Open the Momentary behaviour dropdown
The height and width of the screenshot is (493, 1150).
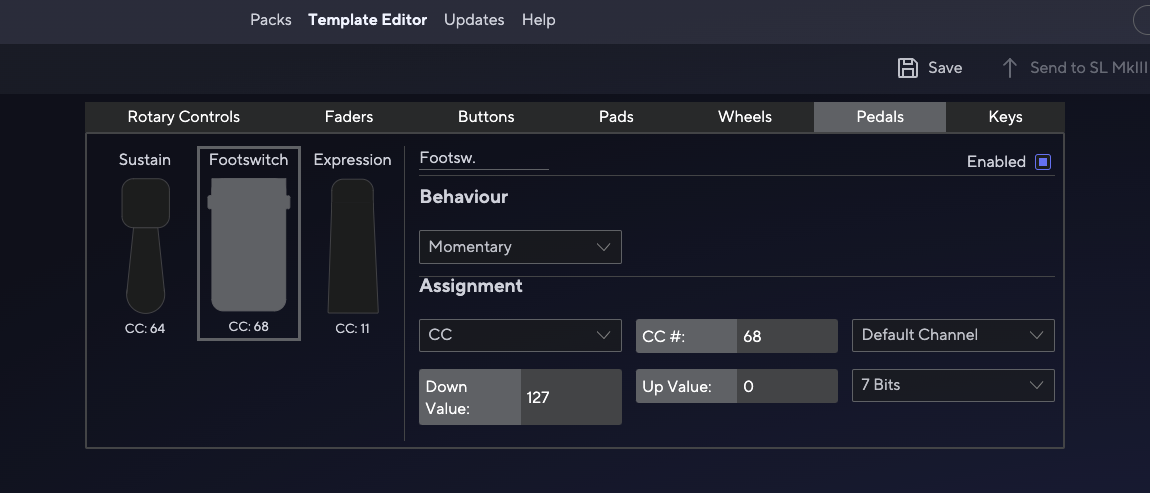pos(520,247)
